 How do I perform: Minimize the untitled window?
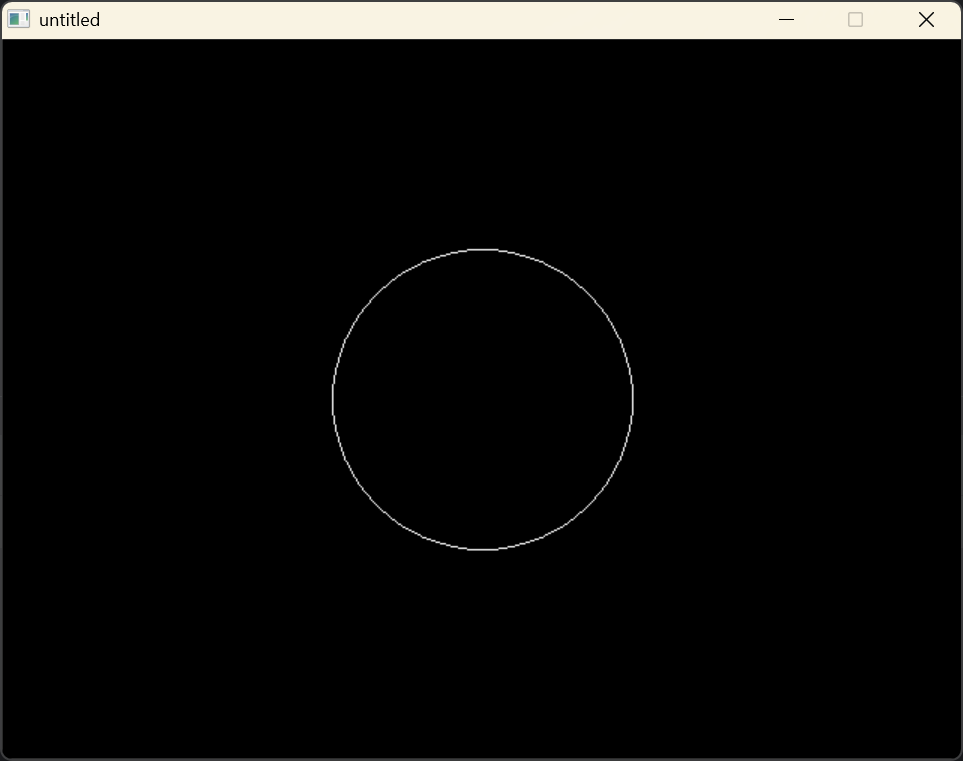[786, 19]
